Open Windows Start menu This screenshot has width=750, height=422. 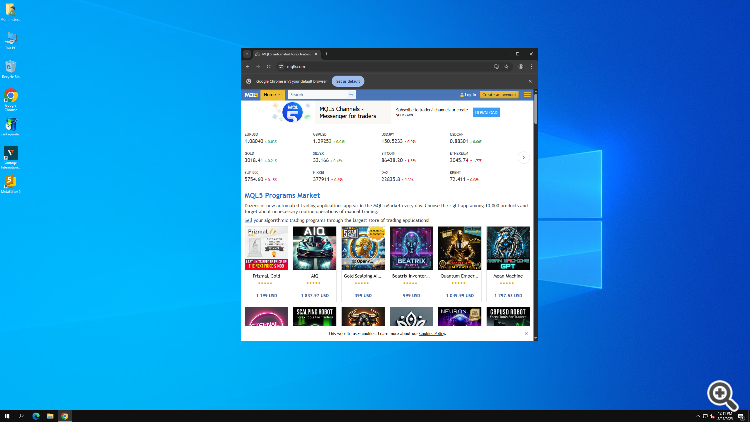coord(7,416)
